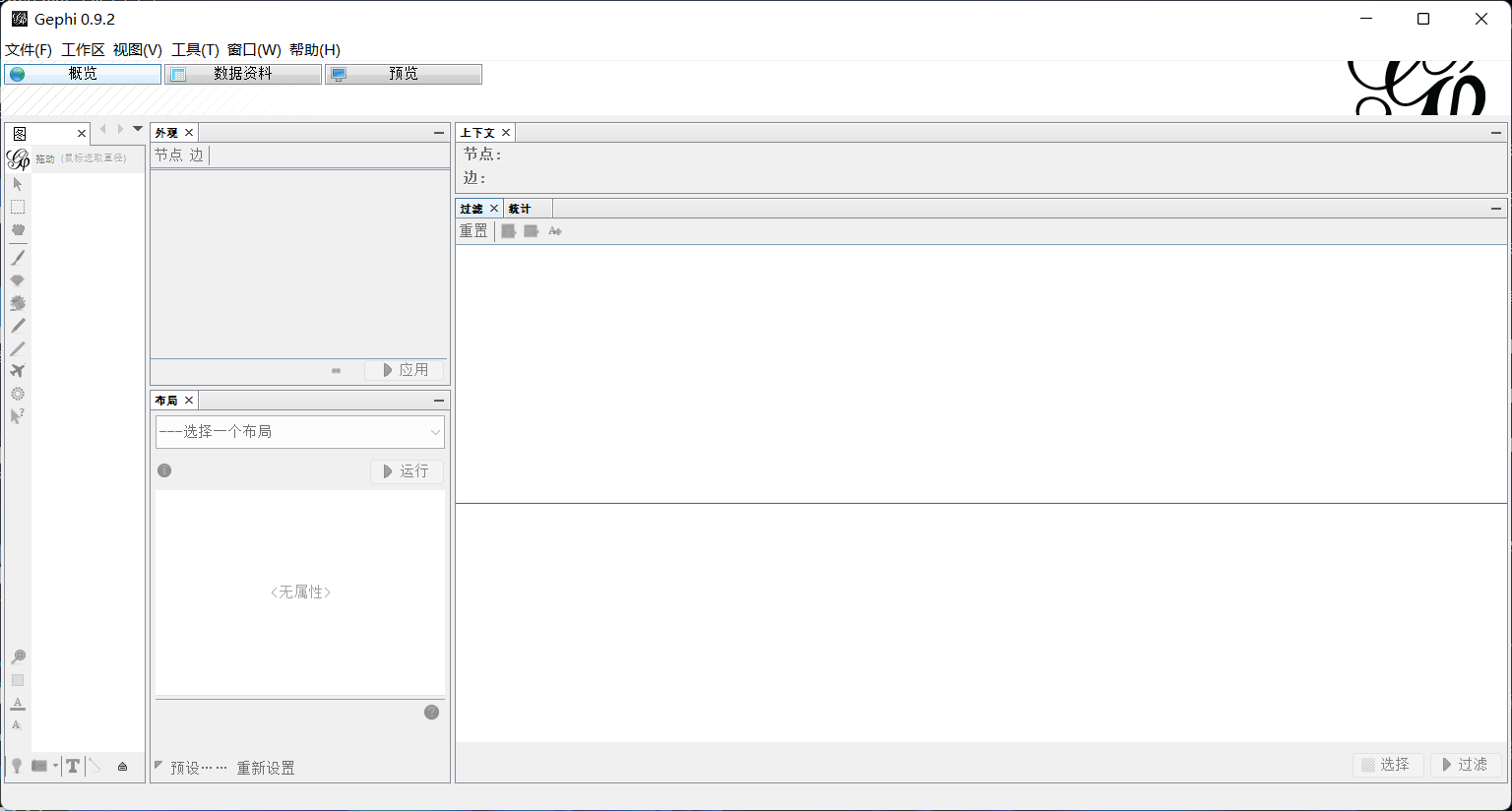
Task: Select the node pencil tool
Action: coord(18,326)
